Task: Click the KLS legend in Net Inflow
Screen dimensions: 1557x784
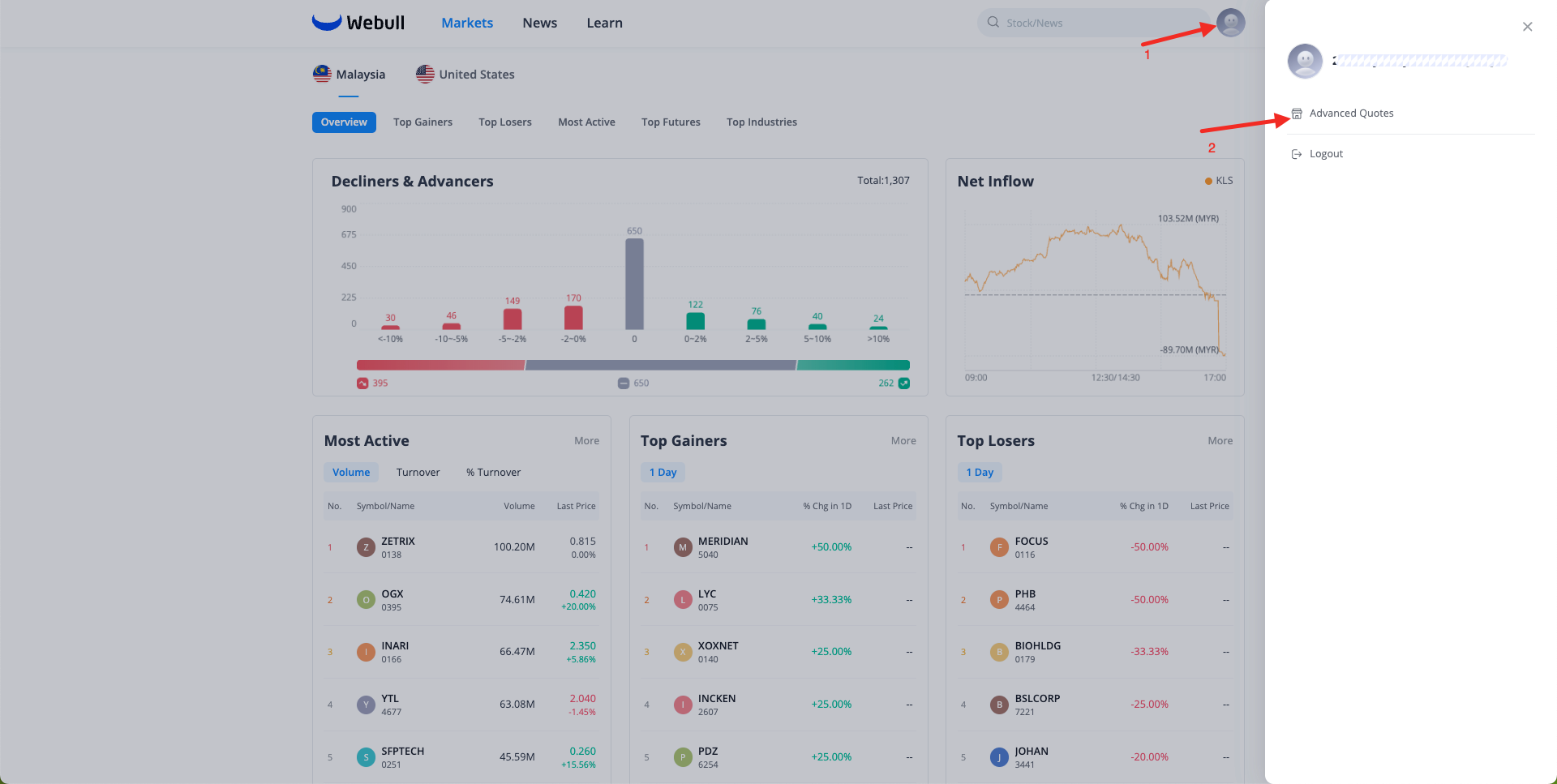Action: tap(1219, 181)
